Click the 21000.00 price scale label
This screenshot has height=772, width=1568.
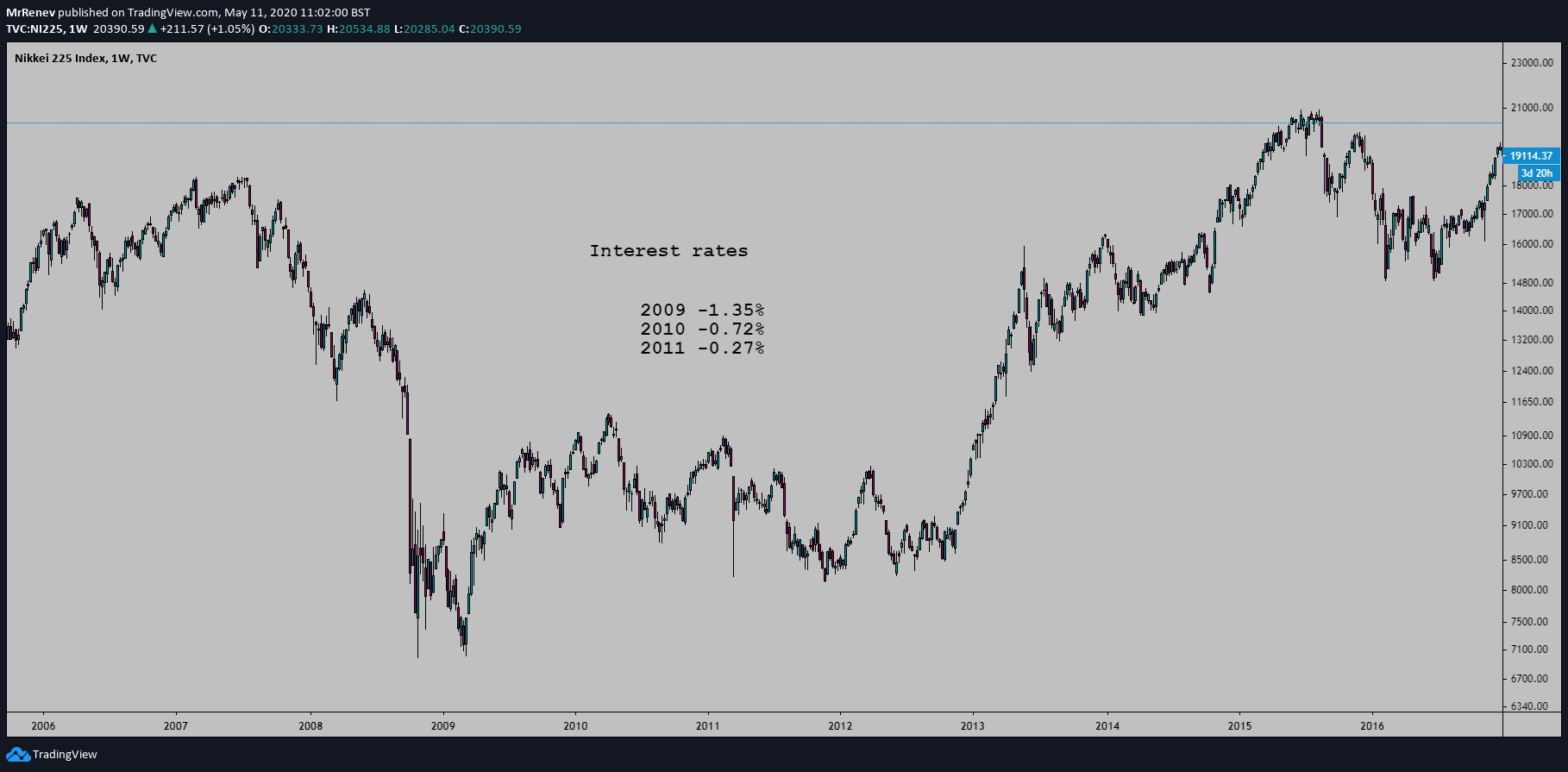tap(1532, 108)
